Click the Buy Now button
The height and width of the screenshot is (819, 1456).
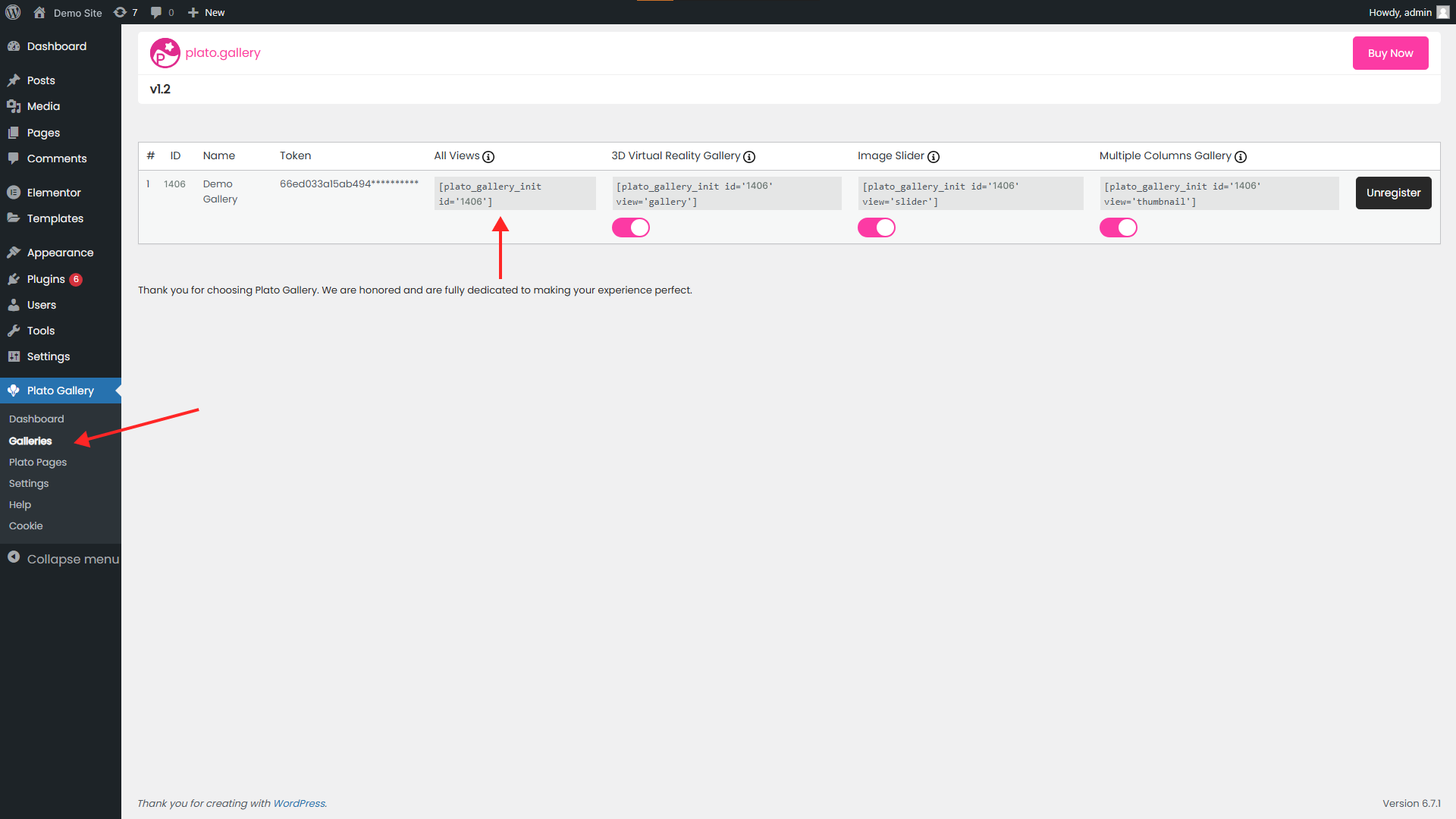click(1391, 53)
